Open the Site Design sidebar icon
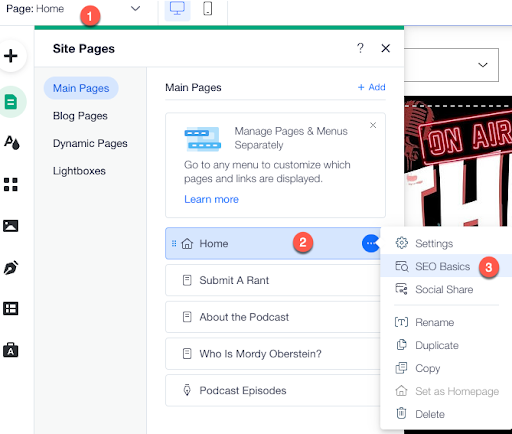This screenshot has height=434, width=512. click(x=11, y=143)
